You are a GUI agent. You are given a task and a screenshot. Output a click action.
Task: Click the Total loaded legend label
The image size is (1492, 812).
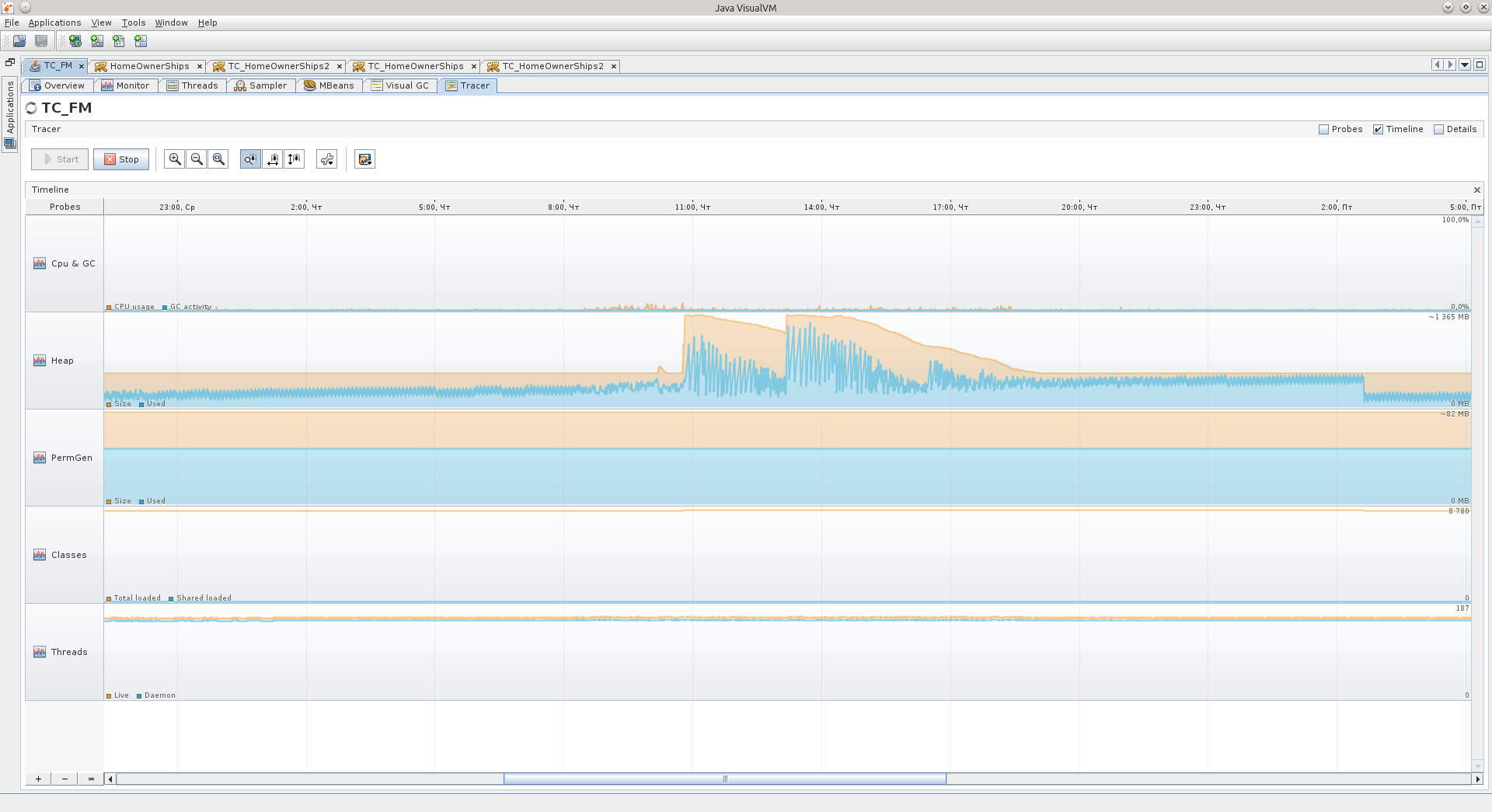pyautogui.click(x=137, y=598)
